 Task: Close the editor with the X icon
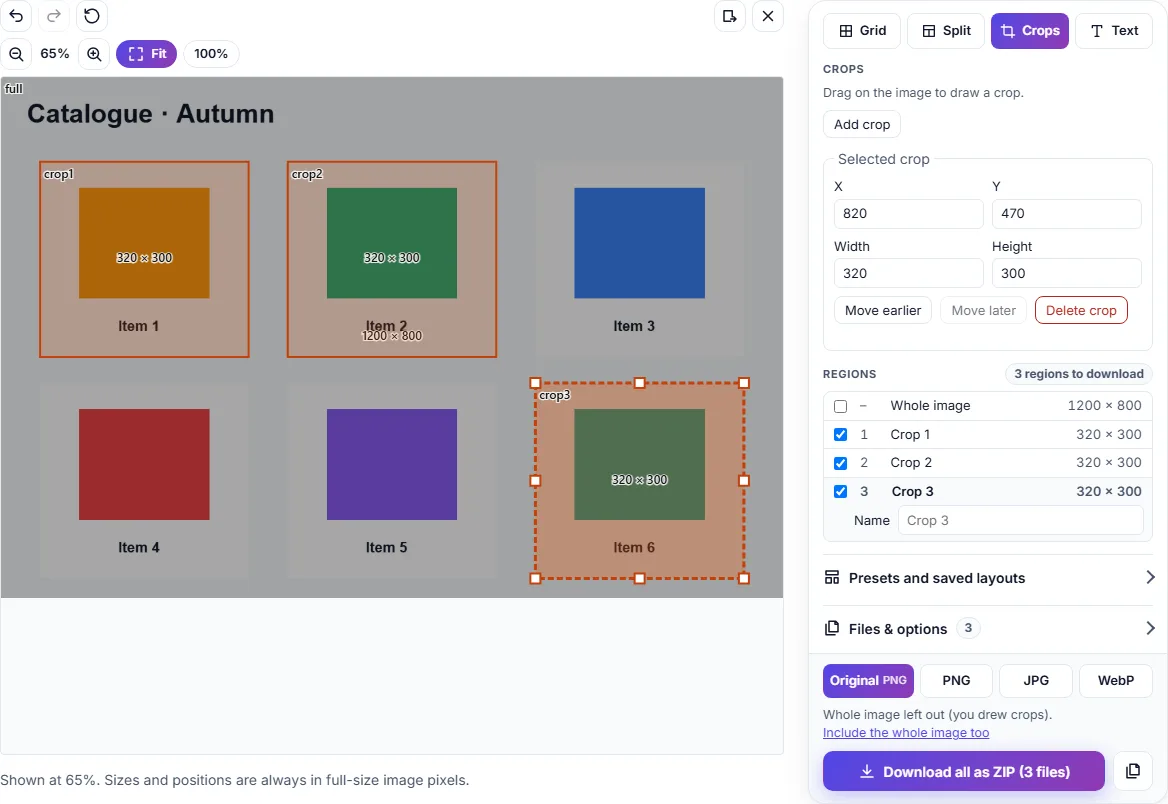[768, 16]
